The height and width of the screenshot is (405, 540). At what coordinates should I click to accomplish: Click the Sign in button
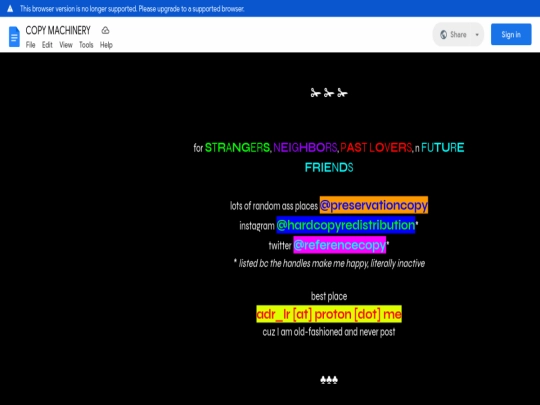click(511, 34)
